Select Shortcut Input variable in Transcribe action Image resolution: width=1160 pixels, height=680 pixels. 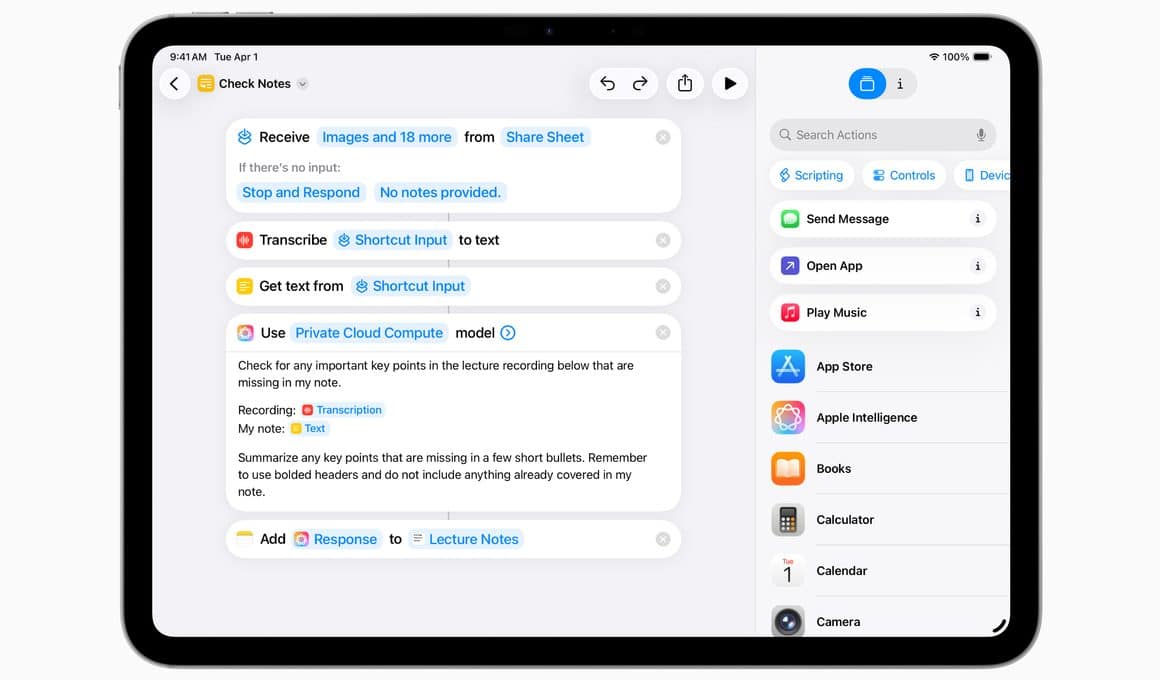coord(393,240)
